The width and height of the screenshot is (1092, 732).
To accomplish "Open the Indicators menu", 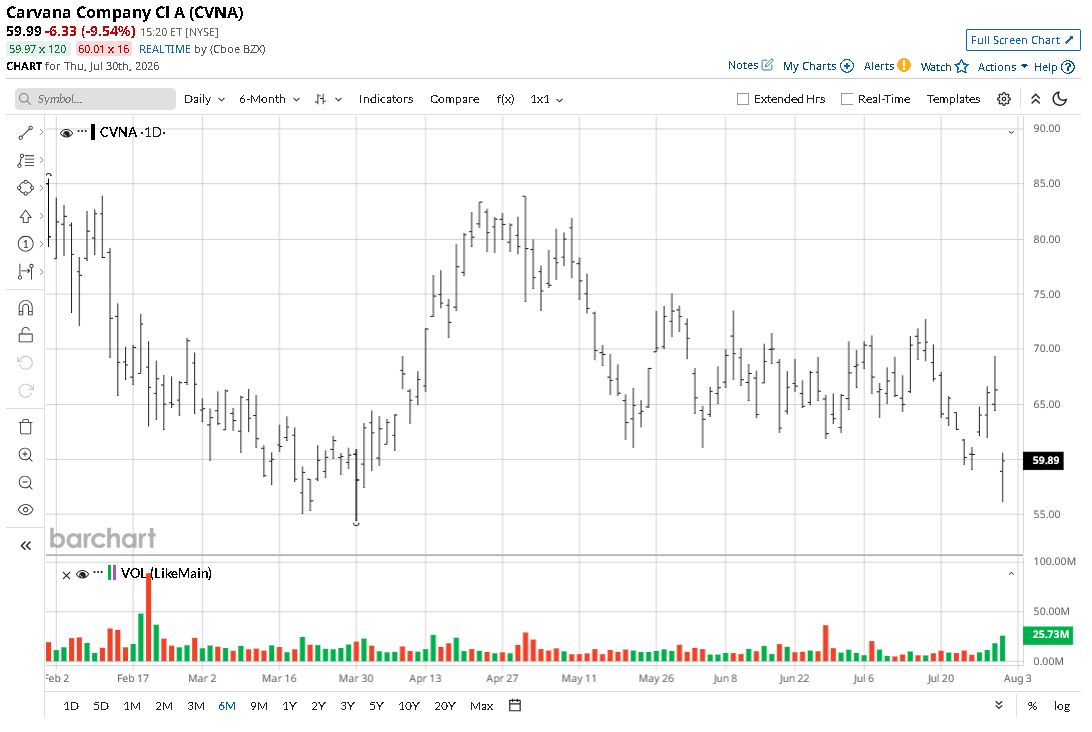I will click(x=386, y=99).
